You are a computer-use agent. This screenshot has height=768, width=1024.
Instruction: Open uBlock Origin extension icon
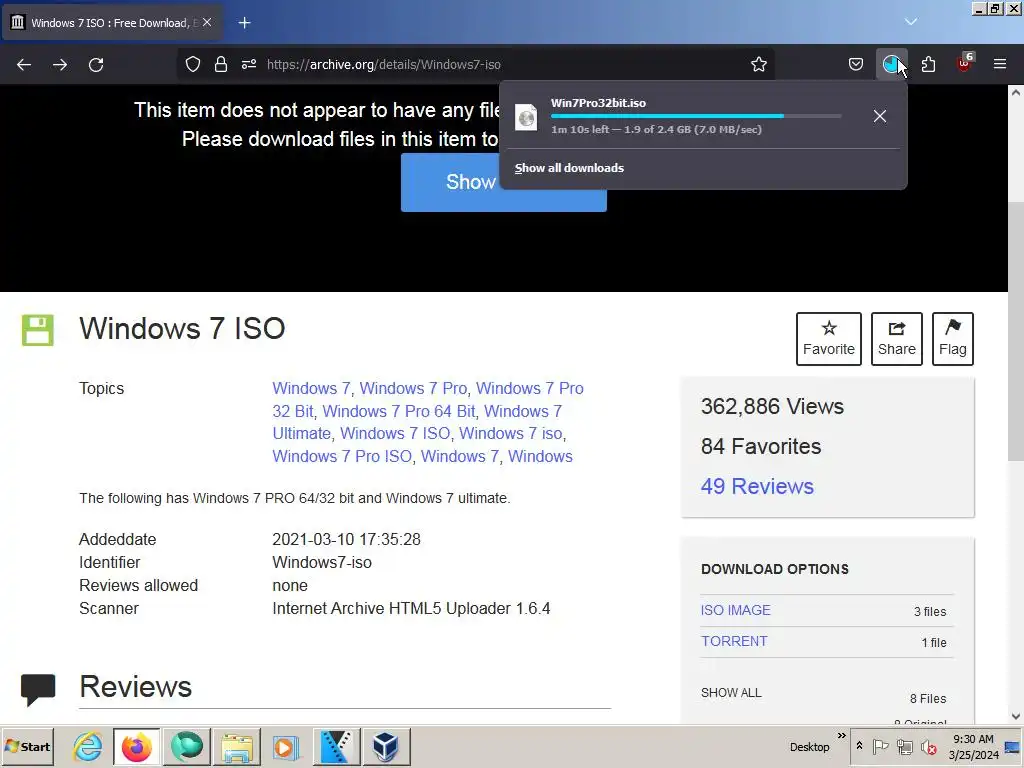coord(964,63)
